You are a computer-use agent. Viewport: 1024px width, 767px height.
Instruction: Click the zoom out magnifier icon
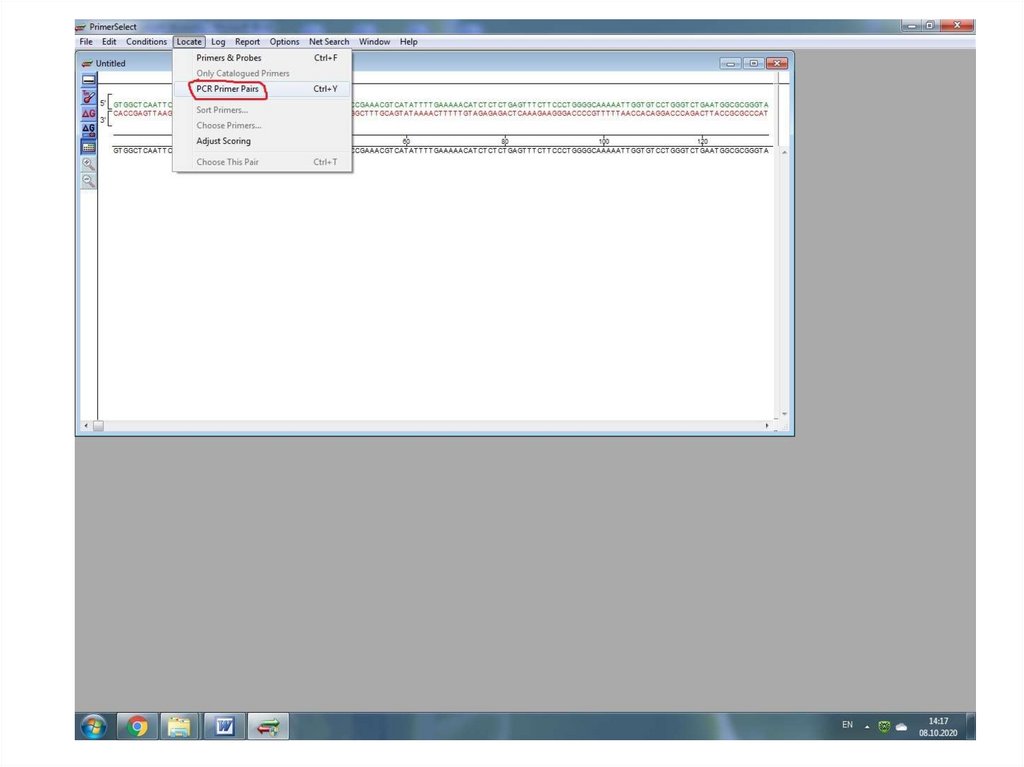pyautogui.click(x=89, y=181)
